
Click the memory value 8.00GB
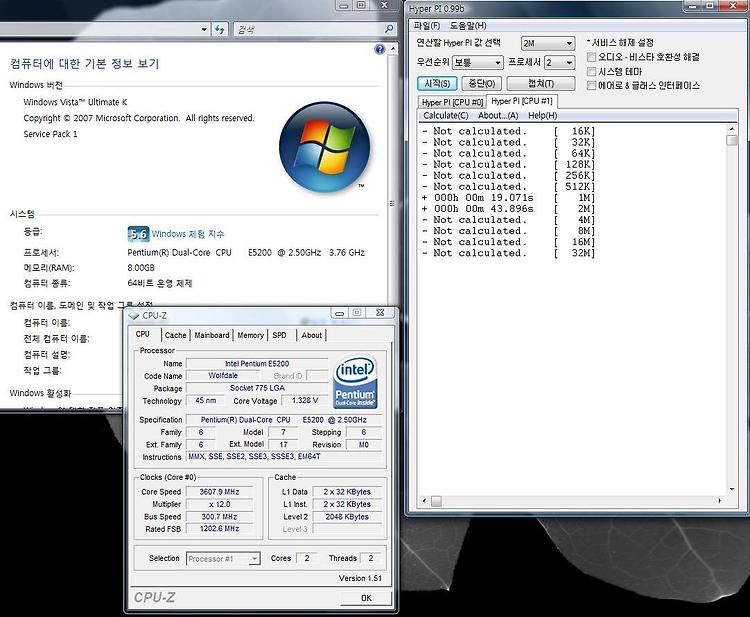tap(141, 268)
